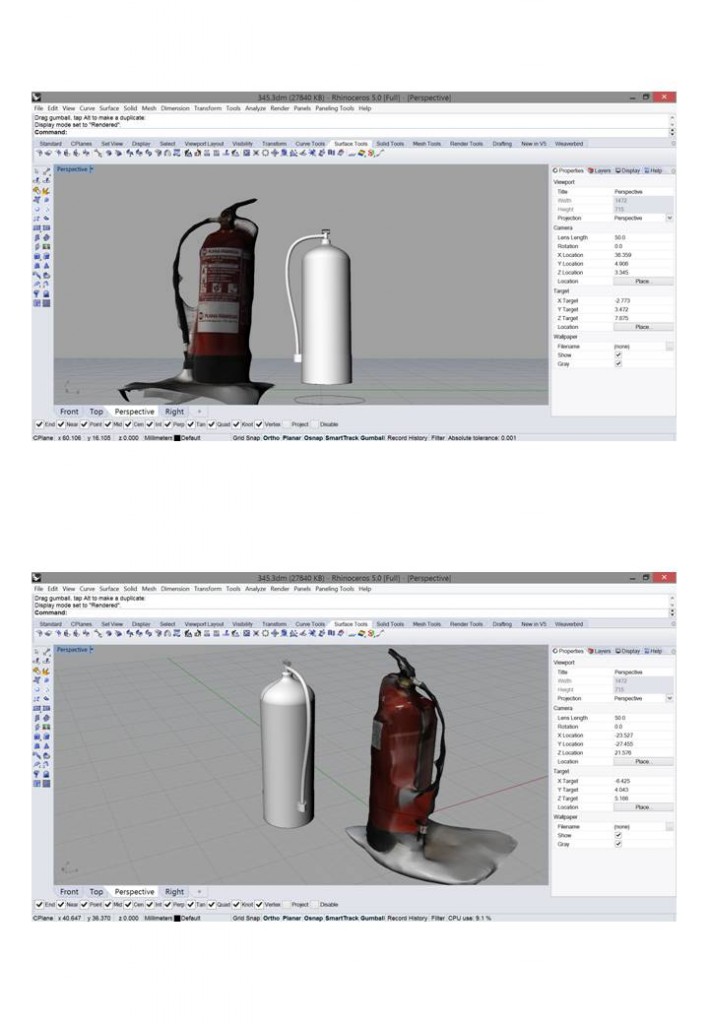Viewport: 709px width, 1024px height.
Task: Click the Rhino logo icon in upper title bar
Action: 38,97
